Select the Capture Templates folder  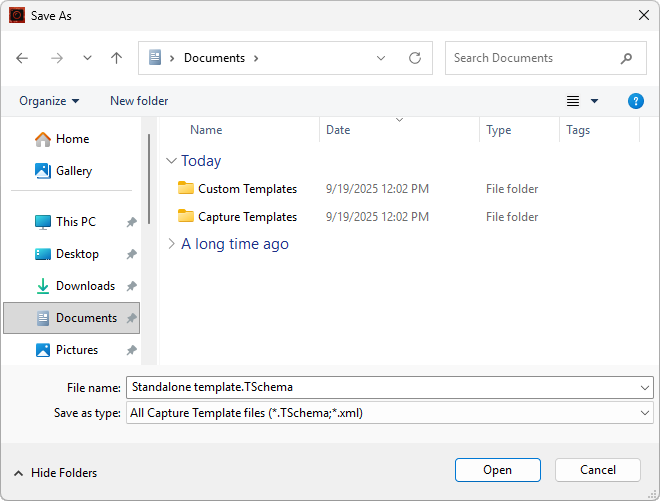point(247,217)
